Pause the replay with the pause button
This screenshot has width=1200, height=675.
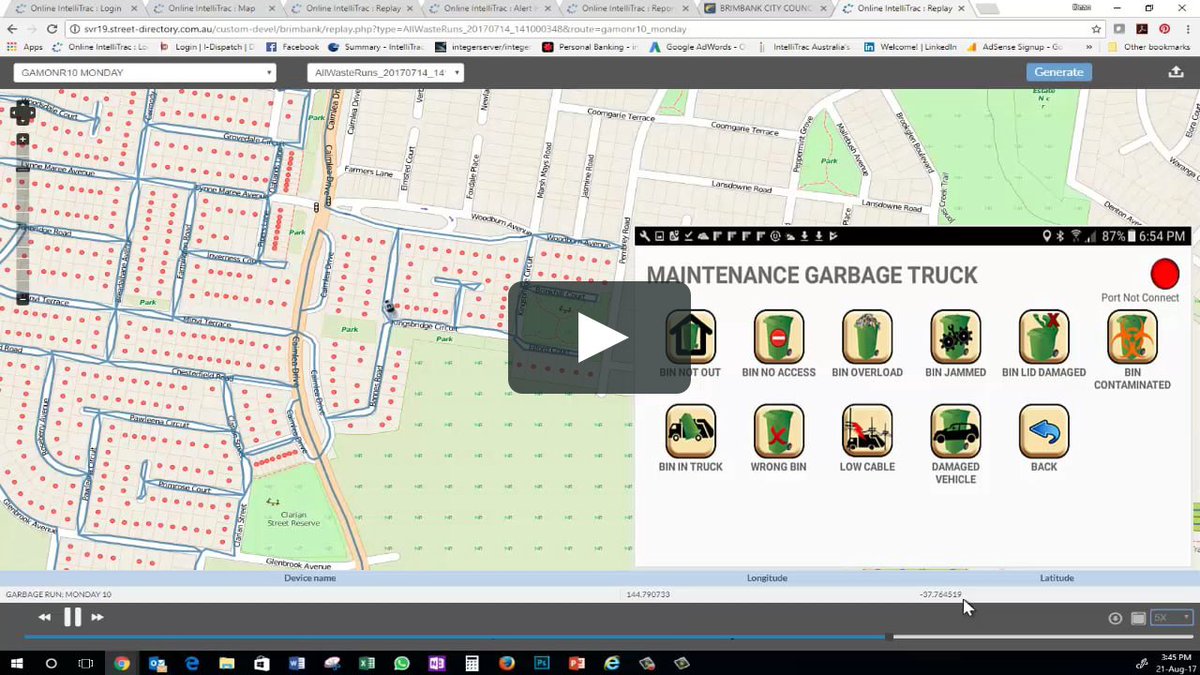click(x=71, y=616)
